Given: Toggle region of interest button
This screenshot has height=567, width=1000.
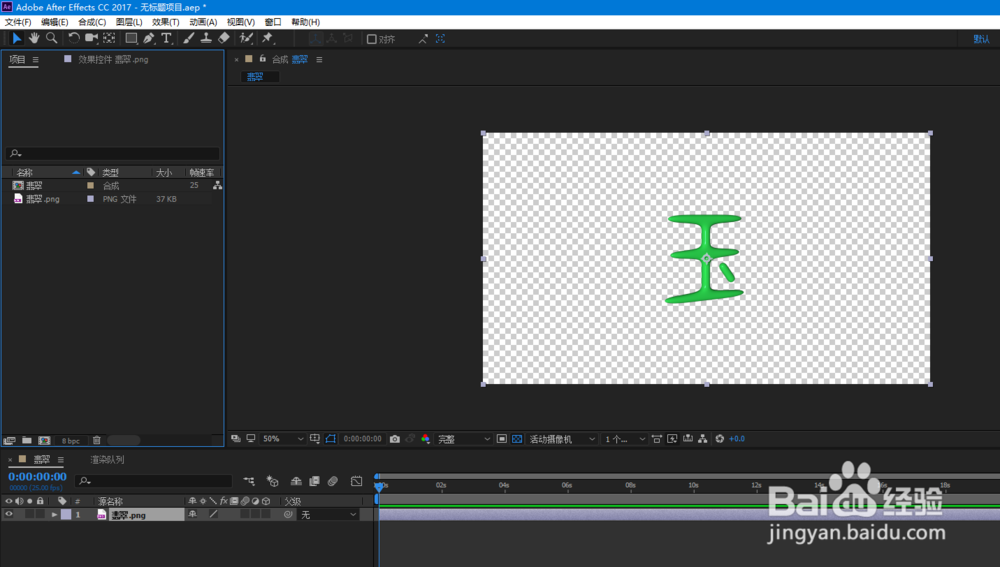Looking at the screenshot, I should point(502,439).
